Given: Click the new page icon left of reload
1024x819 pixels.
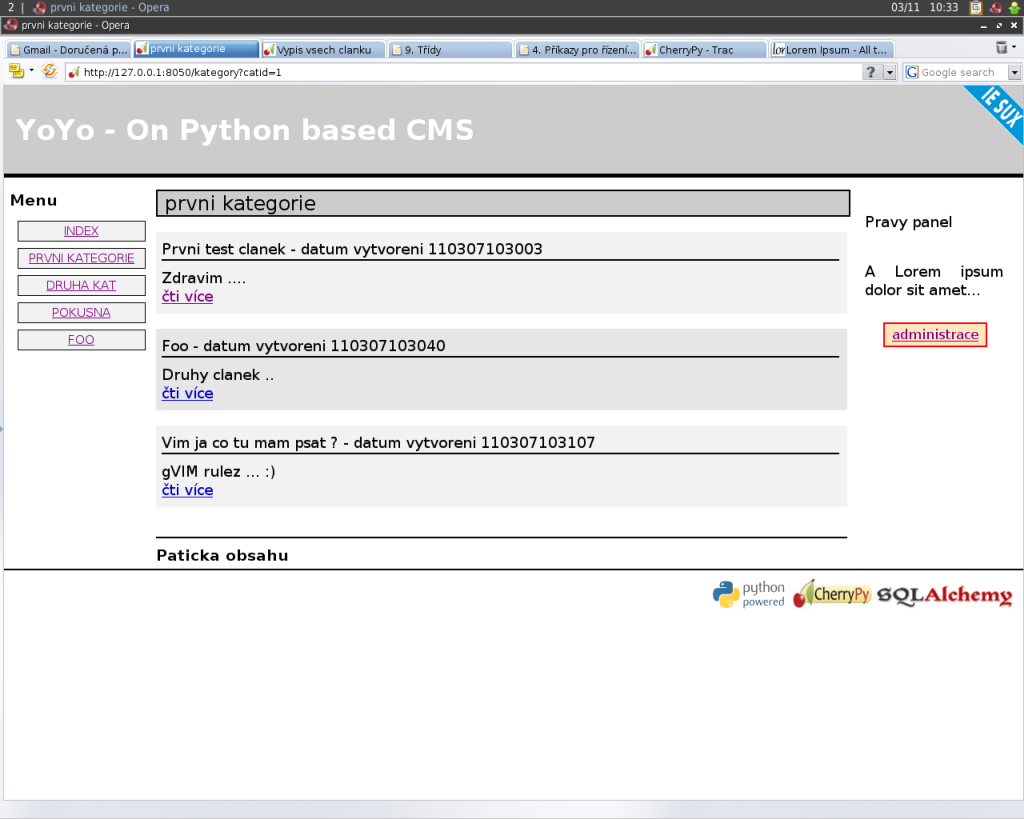Looking at the screenshot, I should point(16,71).
